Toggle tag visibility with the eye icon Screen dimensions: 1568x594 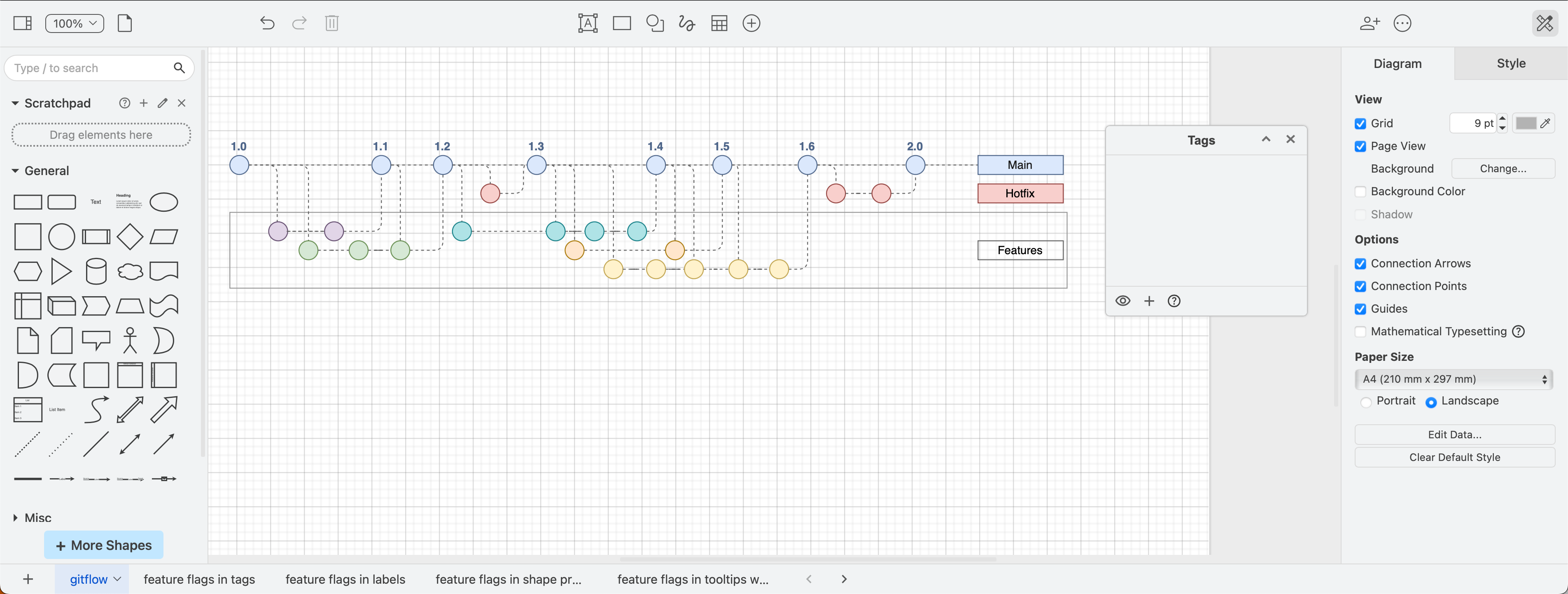click(x=1122, y=300)
